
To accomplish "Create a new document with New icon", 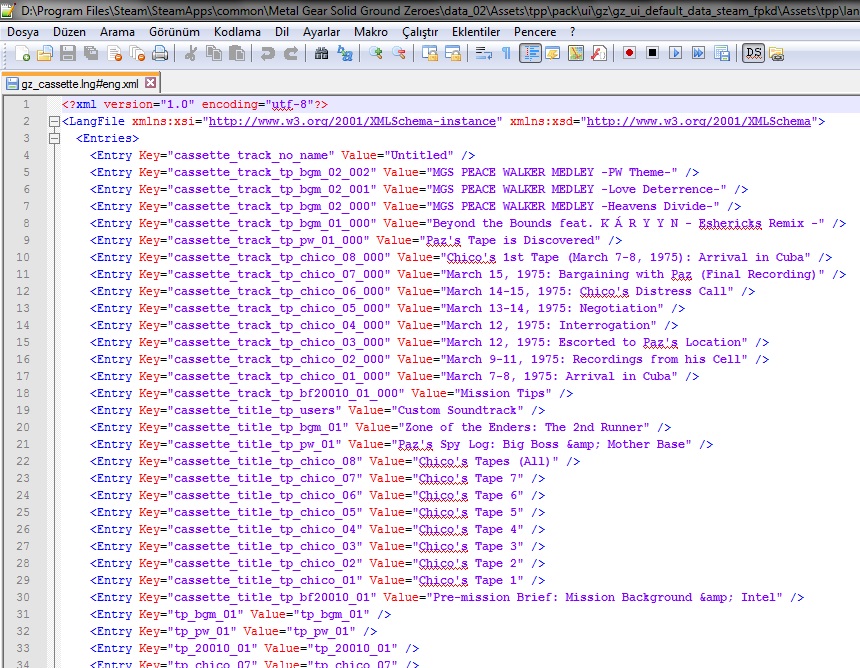I will tap(22, 53).
